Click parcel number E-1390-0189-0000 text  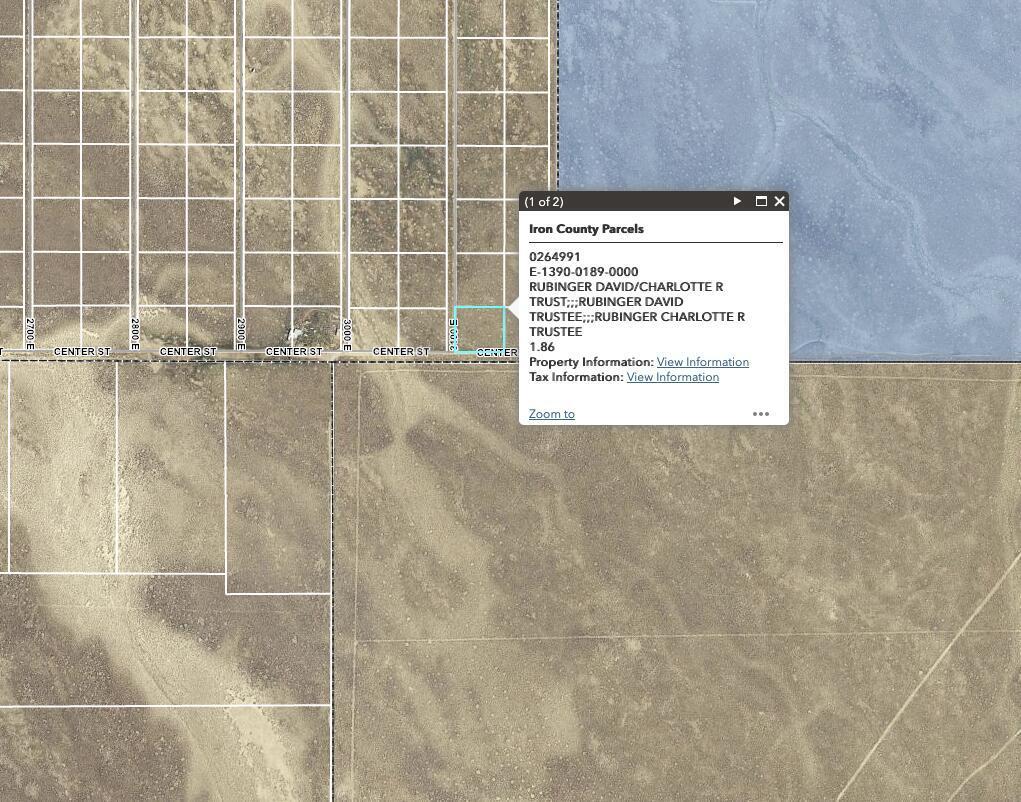coord(583,272)
